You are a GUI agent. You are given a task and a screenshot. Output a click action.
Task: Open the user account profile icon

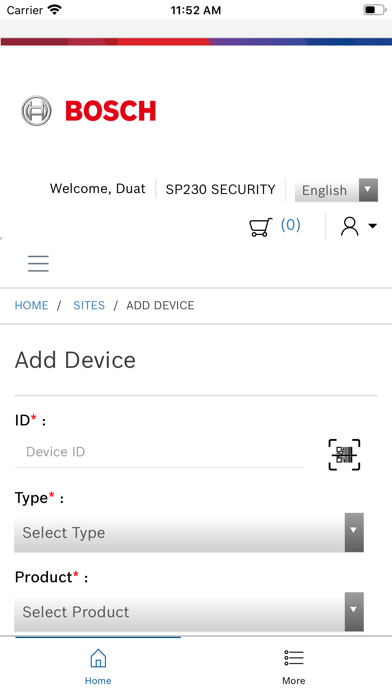coord(349,226)
